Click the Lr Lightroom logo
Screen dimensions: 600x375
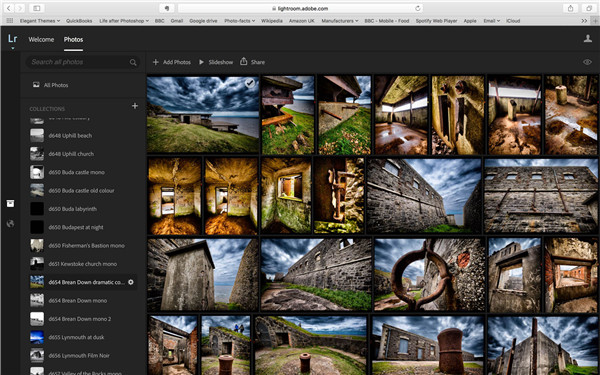(x=12, y=39)
